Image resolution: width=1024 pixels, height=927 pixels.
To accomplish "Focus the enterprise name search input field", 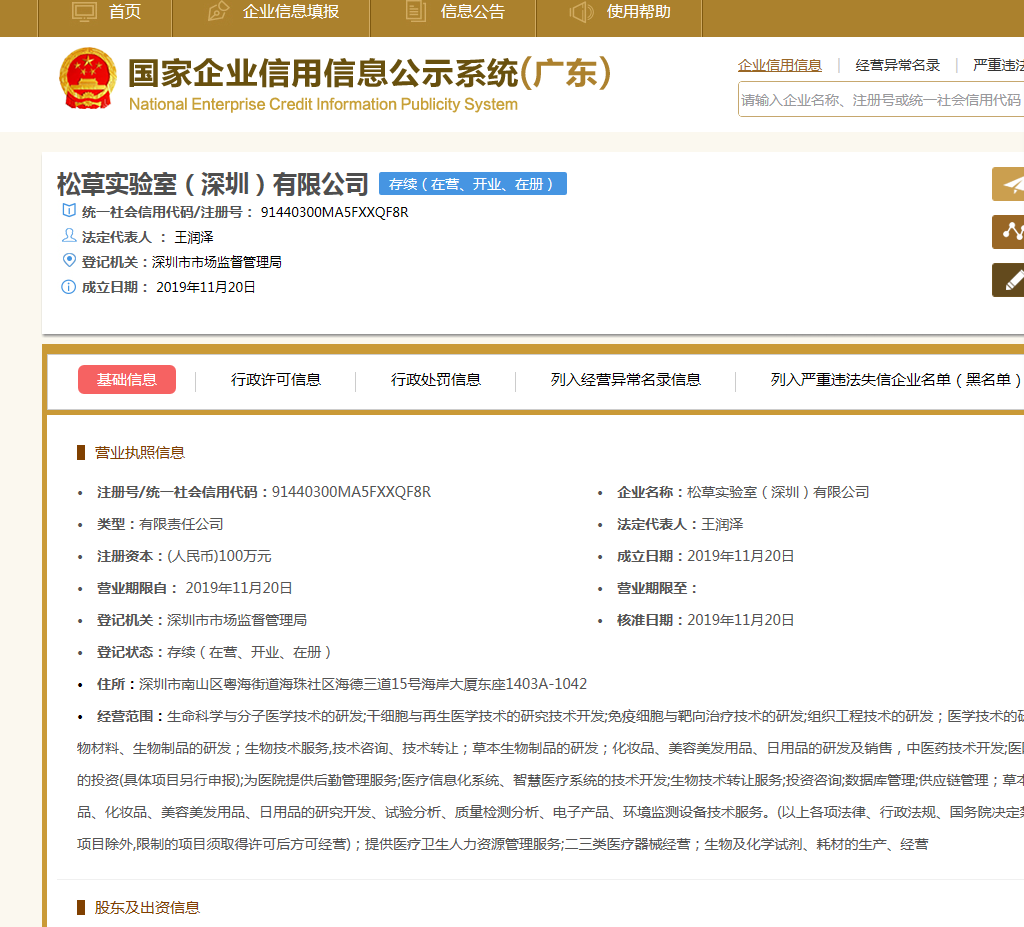I will [x=880, y=99].
